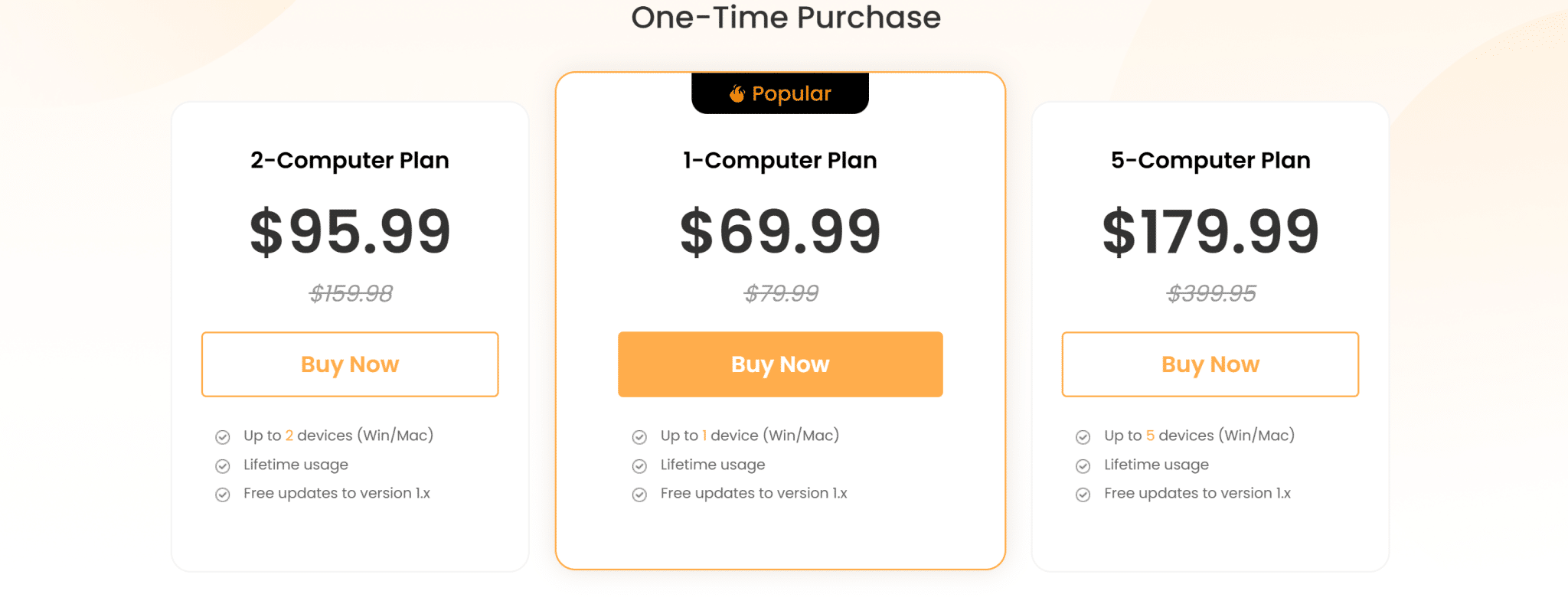
Task: Click the Popular badge label
Action: (x=791, y=93)
